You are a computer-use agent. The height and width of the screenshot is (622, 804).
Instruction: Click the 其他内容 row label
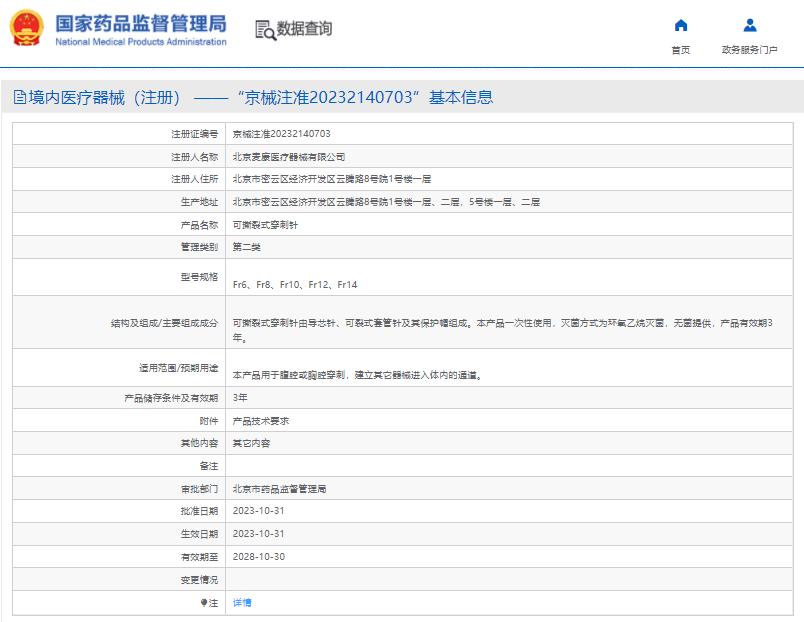[199, 443]
